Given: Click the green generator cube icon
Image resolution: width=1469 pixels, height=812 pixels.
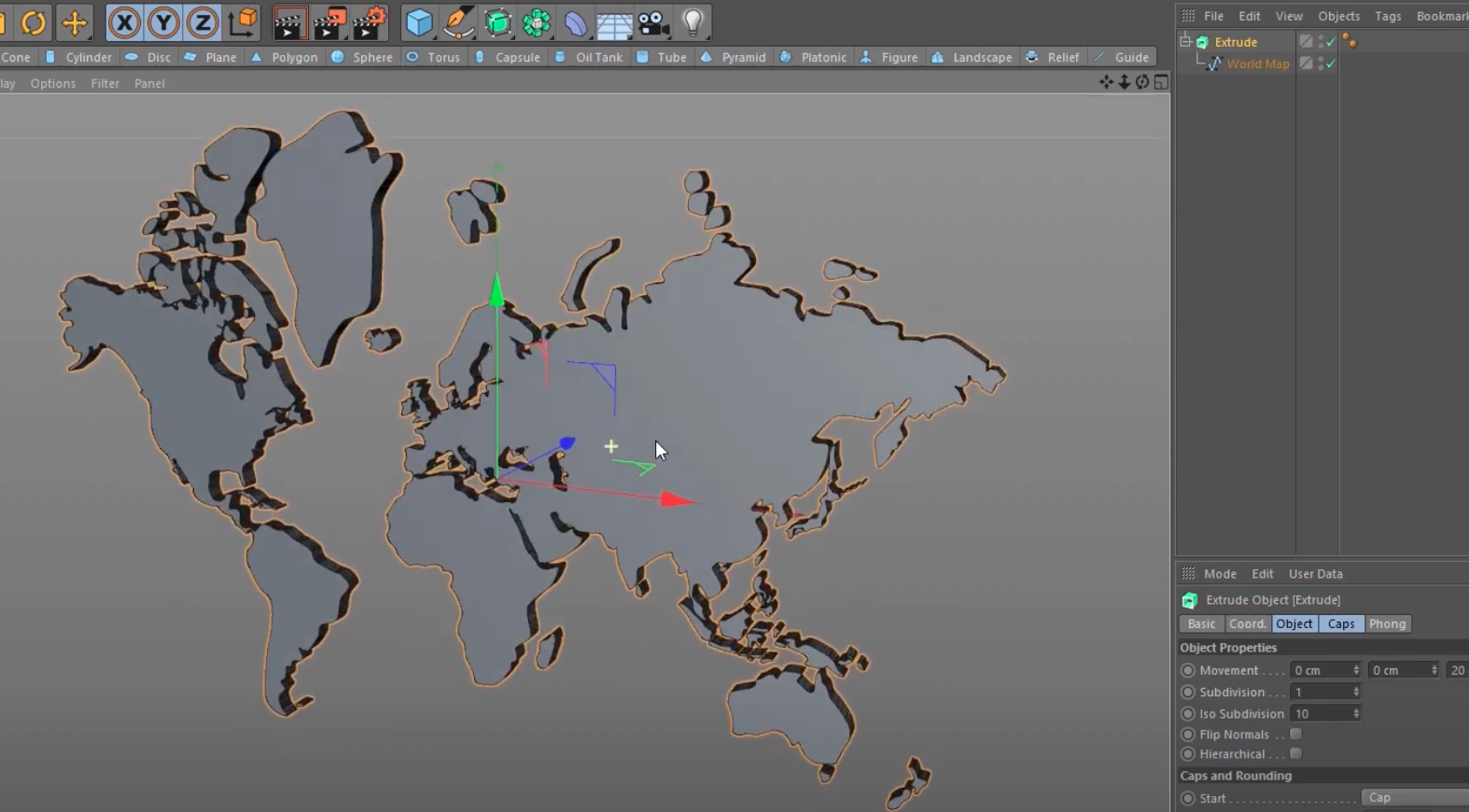Looking at the screenshot, I should pos(497,22).
